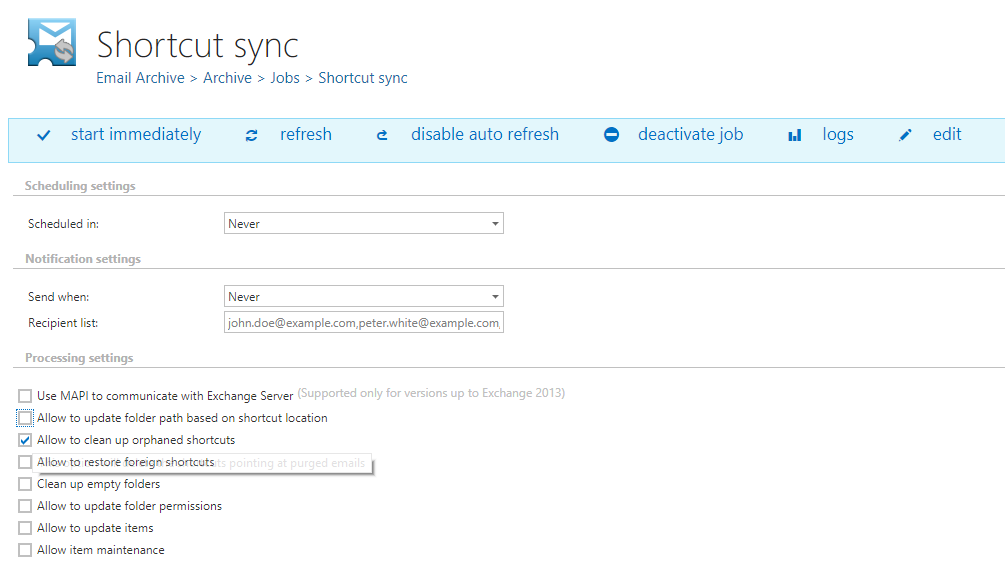1005x563 pixels.
Task: Open the Scheduled in dropdown
Action: (x=364, y=224)
